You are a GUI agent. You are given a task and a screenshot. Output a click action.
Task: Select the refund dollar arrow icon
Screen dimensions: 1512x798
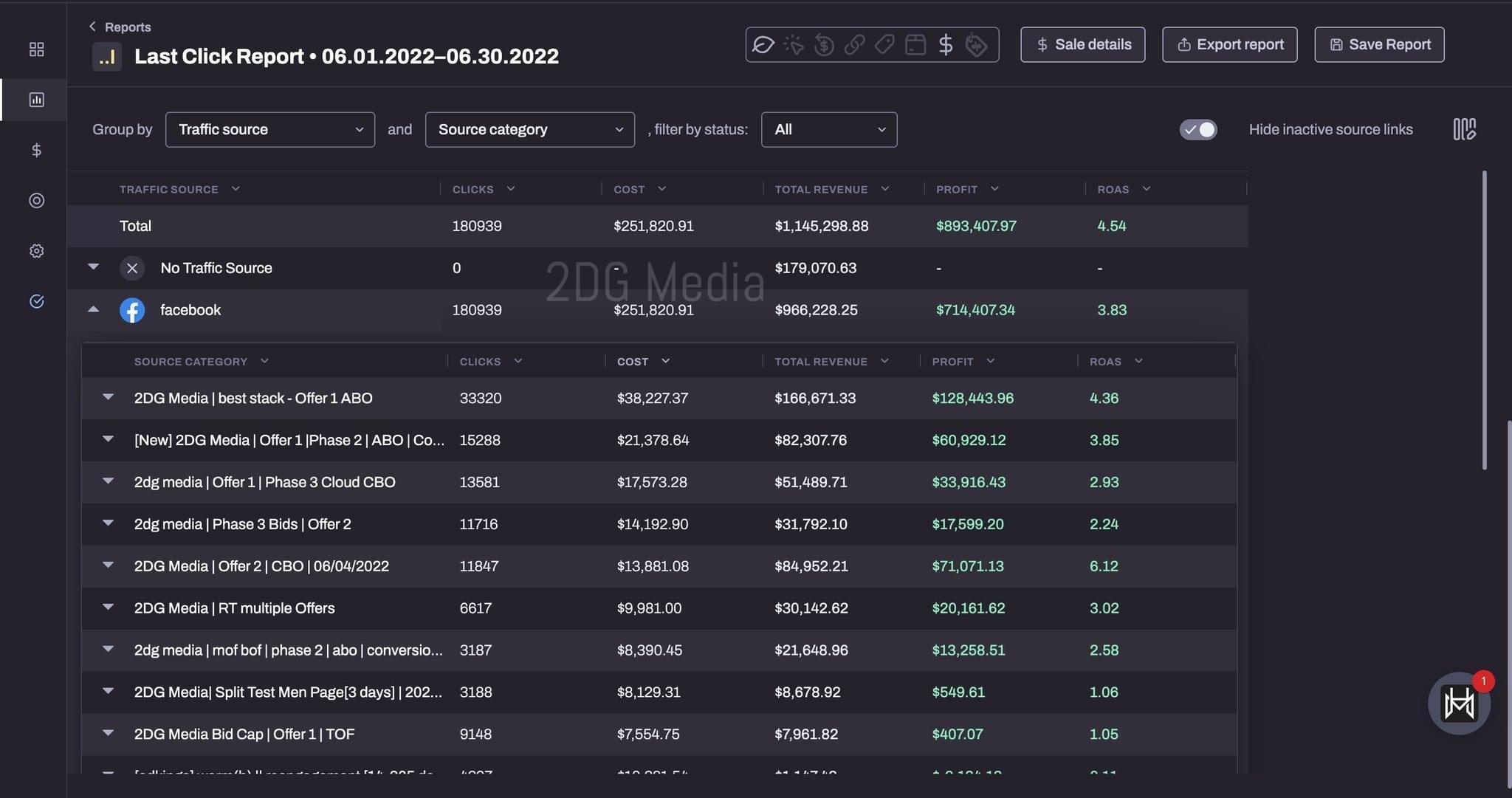point(824,45)
